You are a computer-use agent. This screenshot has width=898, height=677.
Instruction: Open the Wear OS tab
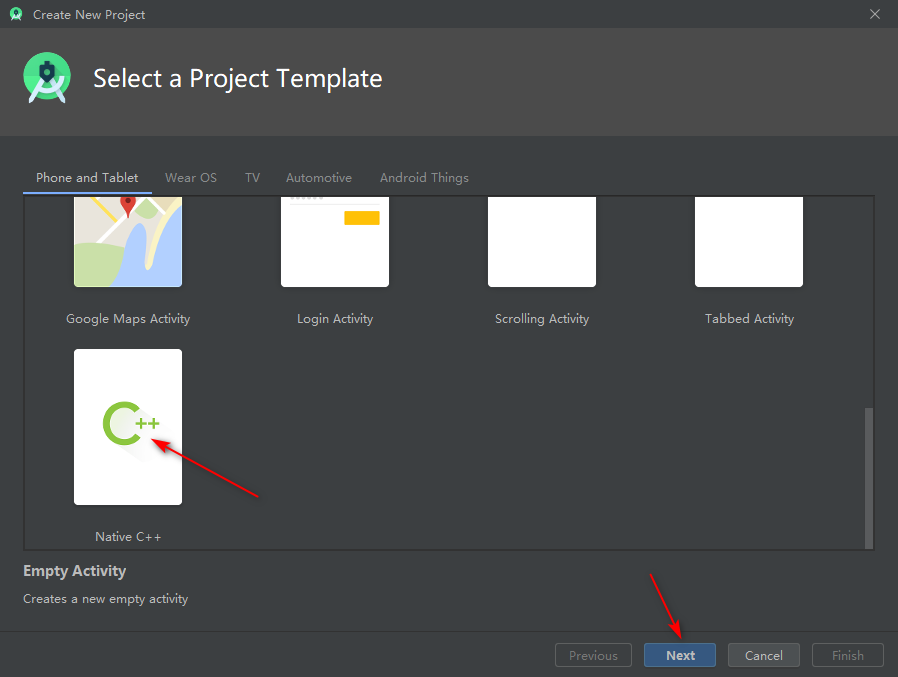tap(191, 178)
